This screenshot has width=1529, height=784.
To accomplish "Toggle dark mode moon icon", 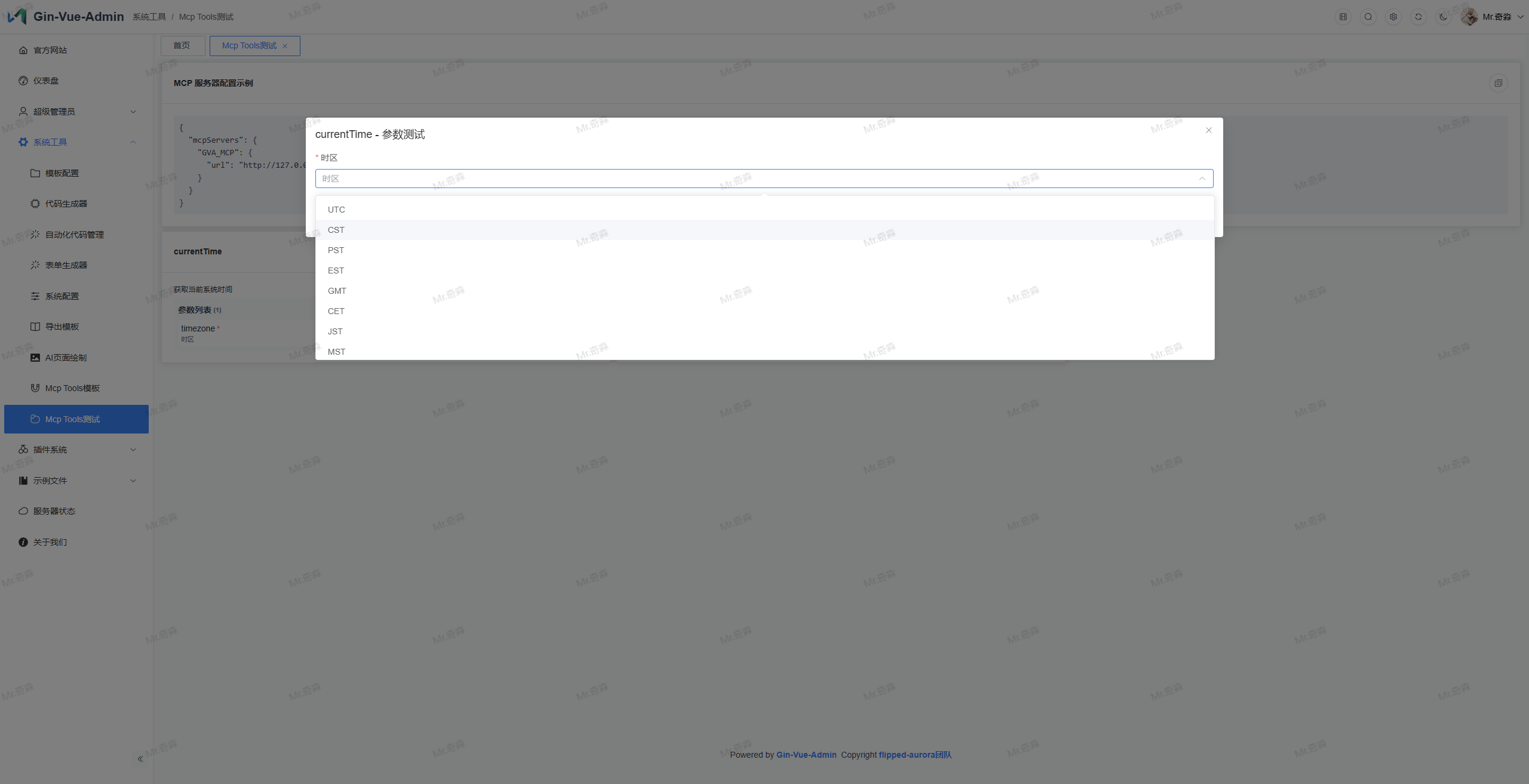I will 1443,17.
